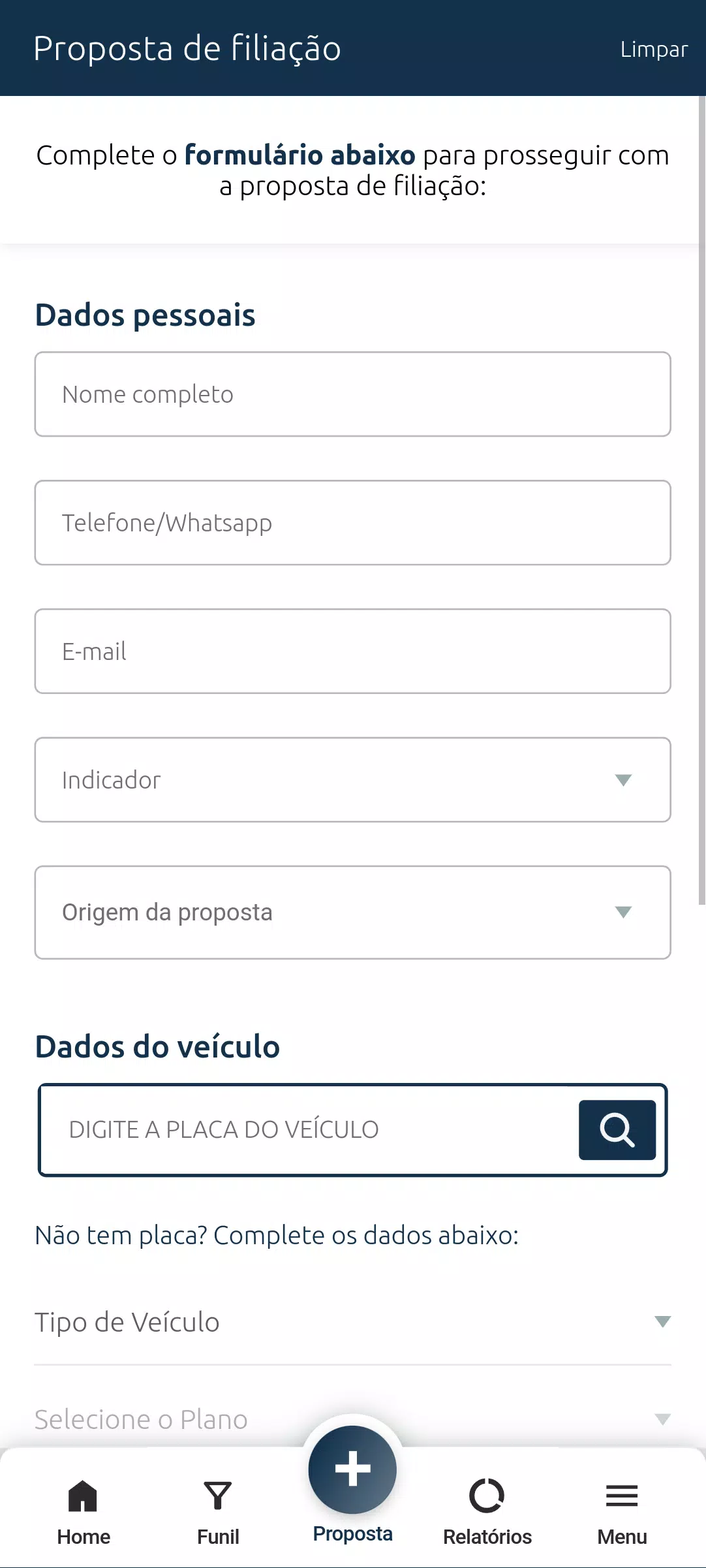
Task: Click the vehicle plate input box
Action: click(307, 1129)
